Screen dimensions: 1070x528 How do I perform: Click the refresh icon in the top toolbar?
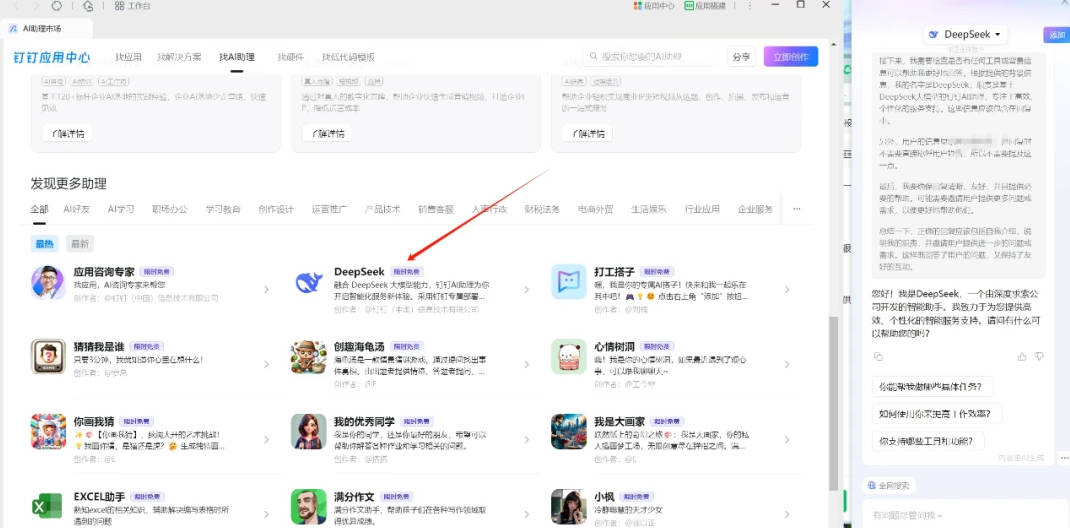[57, 5]
